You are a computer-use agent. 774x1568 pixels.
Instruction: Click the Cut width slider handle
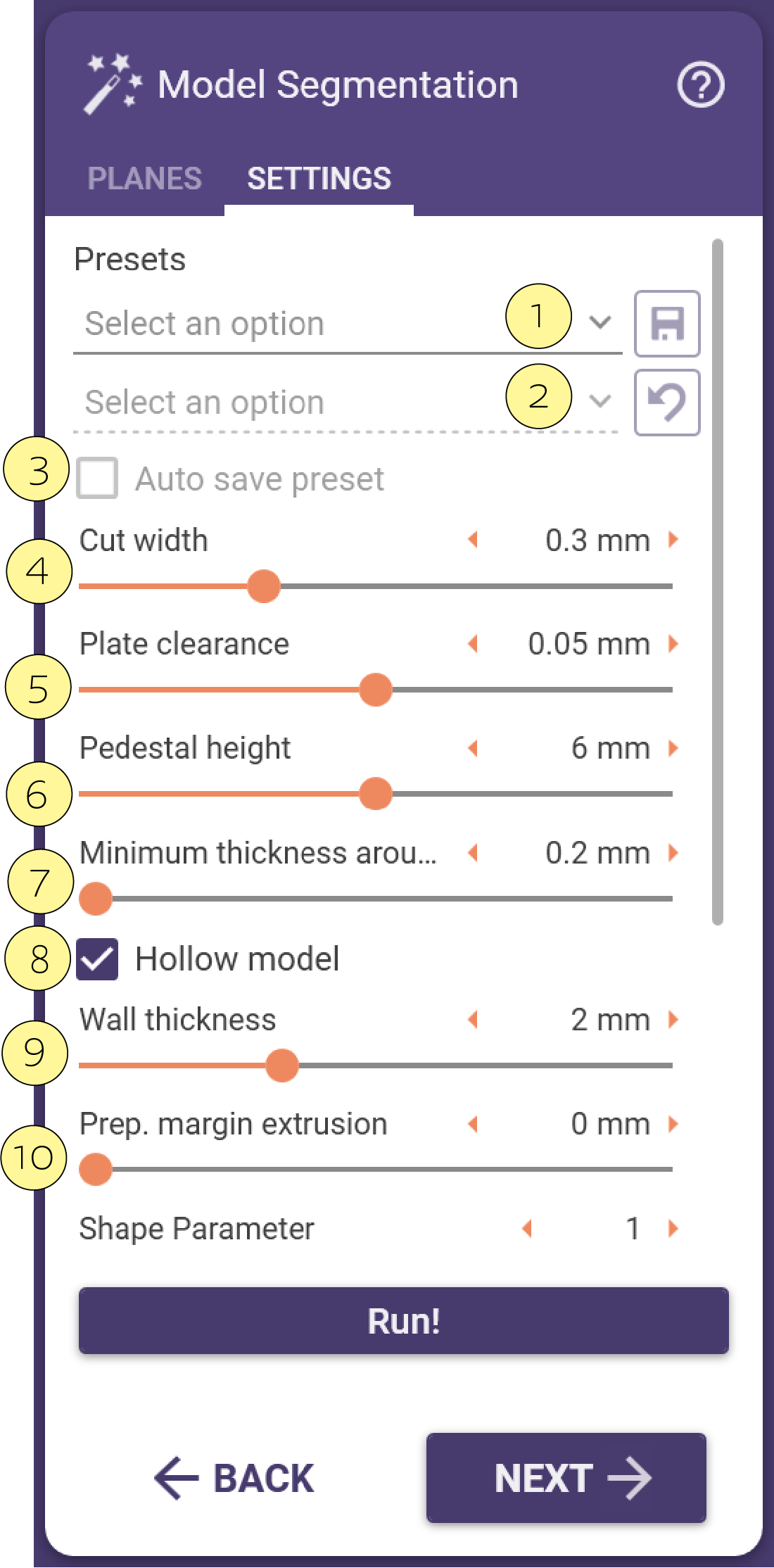(264, 586)
